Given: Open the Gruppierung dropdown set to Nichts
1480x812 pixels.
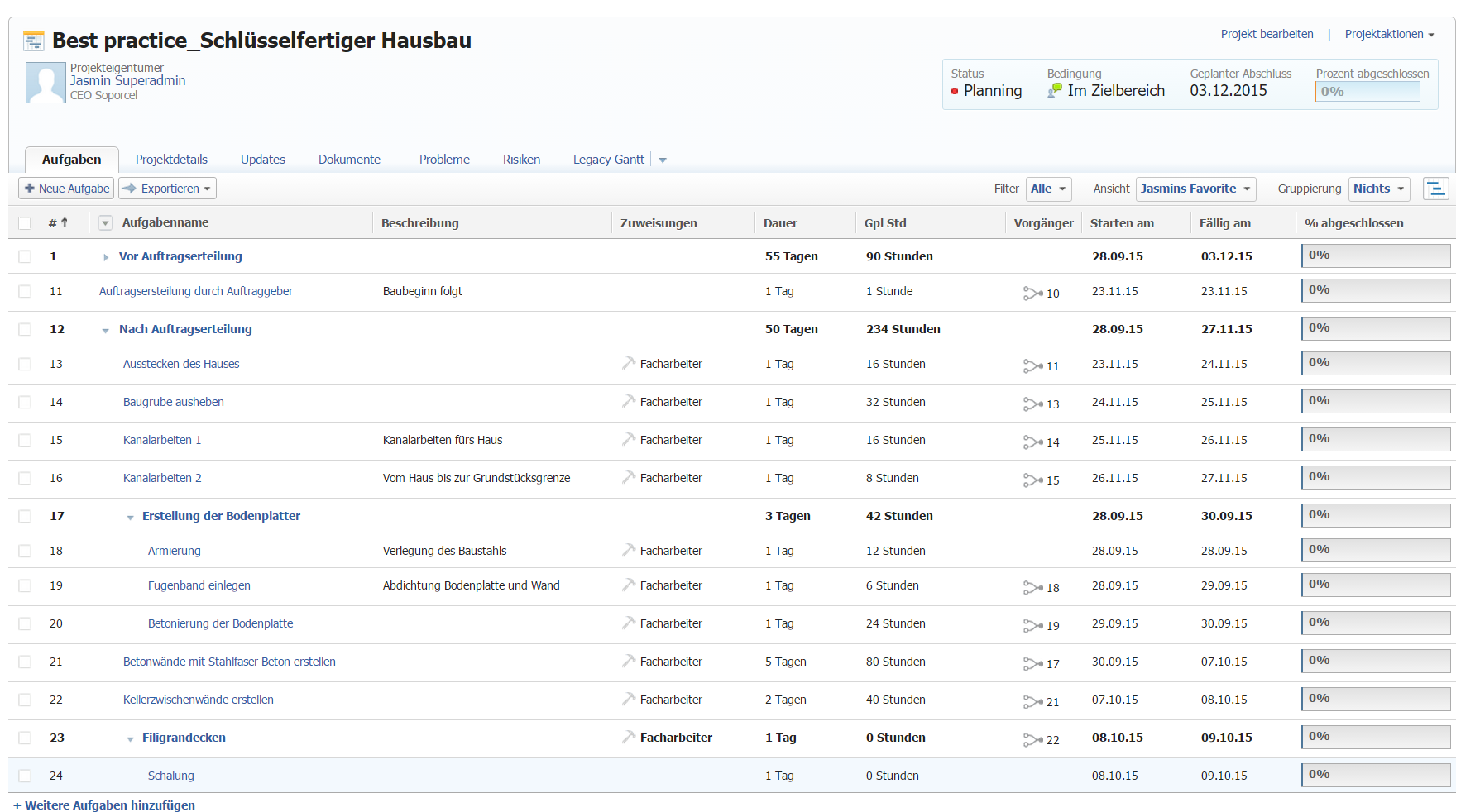Looking at the screenshot, I should pyautogui.click(x=1379, y=189).
